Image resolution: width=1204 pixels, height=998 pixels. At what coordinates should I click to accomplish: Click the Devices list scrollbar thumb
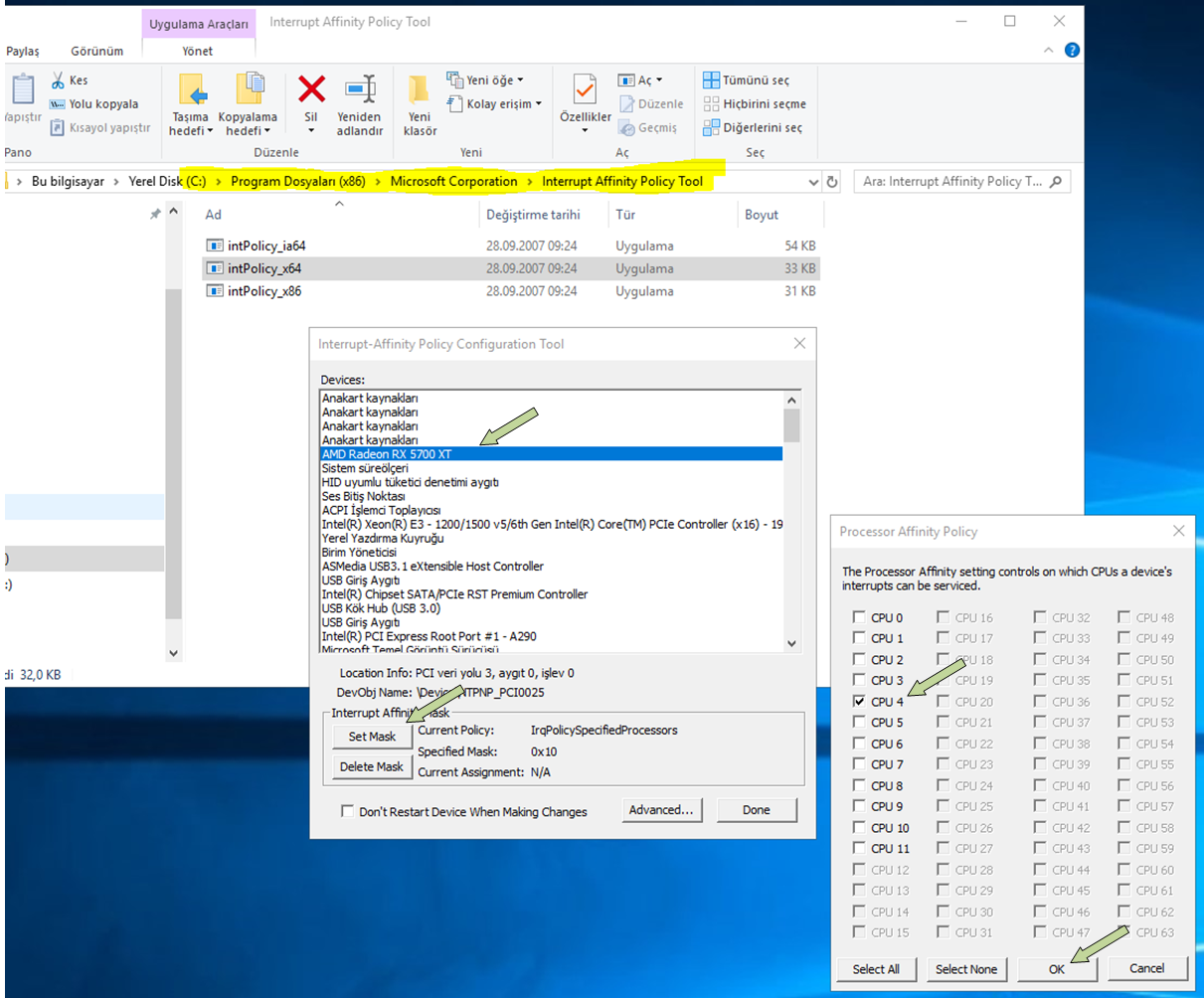coord(792,424)
